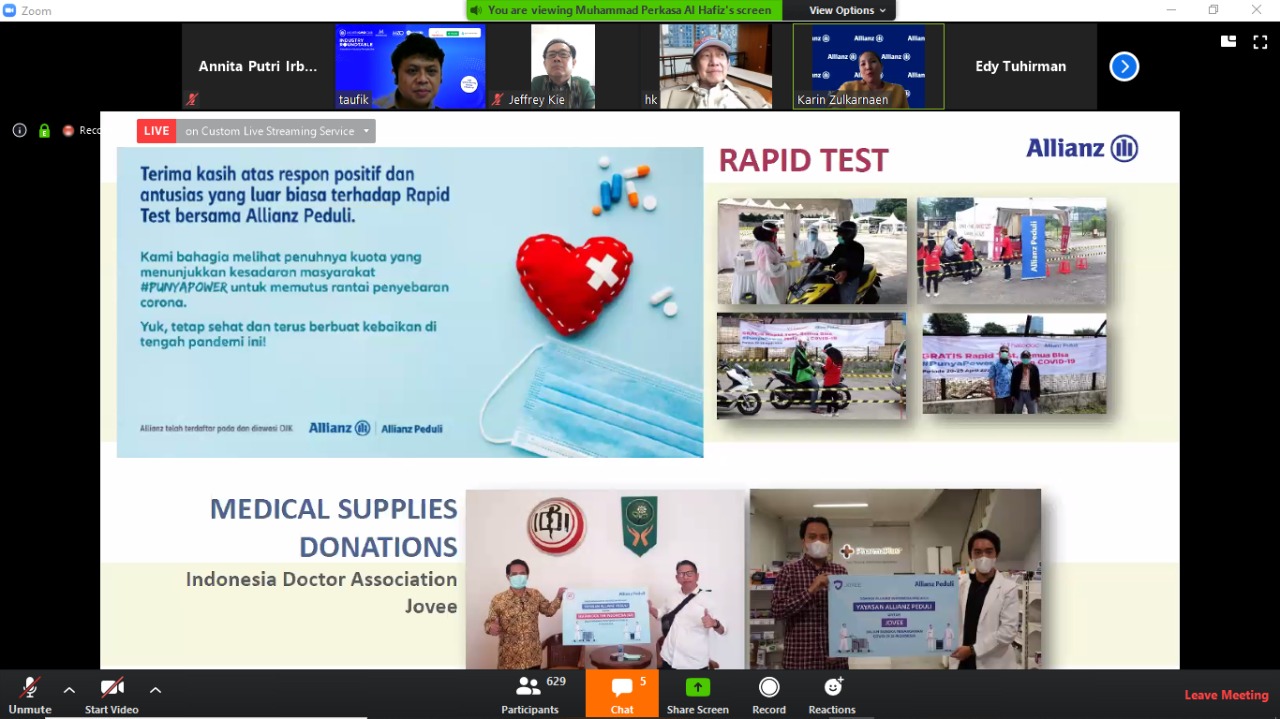Close the Zoom window
Screen dimensions: 1280x719
(1256, 10)
